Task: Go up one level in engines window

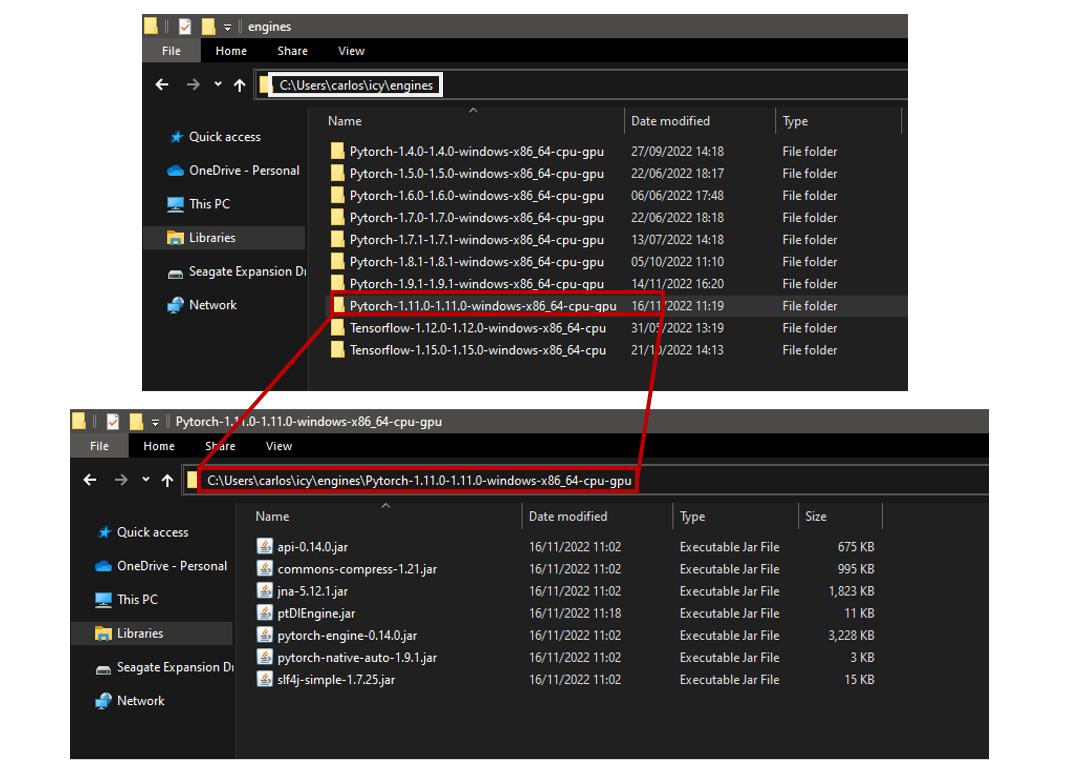Action: pos(239,85)
